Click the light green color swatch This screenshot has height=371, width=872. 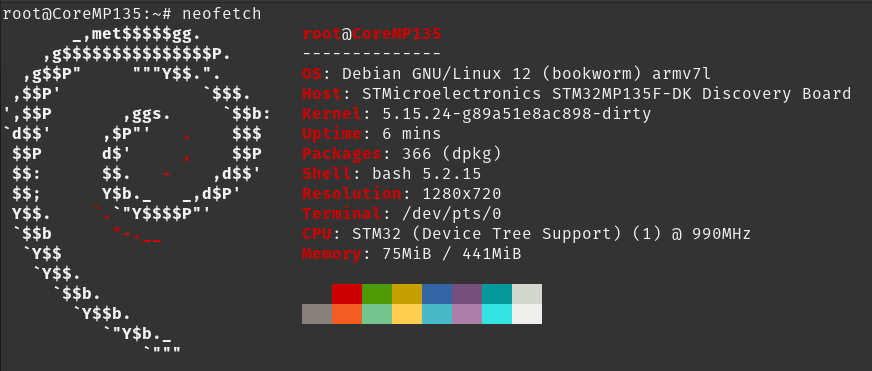(377, 314)
